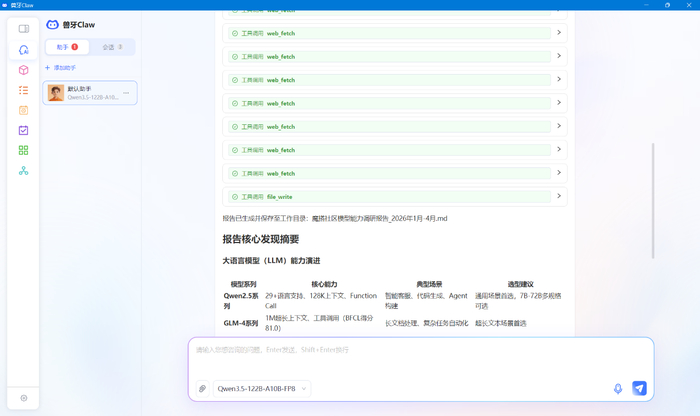The width and height of the screenshot is (700, 416).
Task: Switch to the 助手 tab
Action: (x=67, y=47)
